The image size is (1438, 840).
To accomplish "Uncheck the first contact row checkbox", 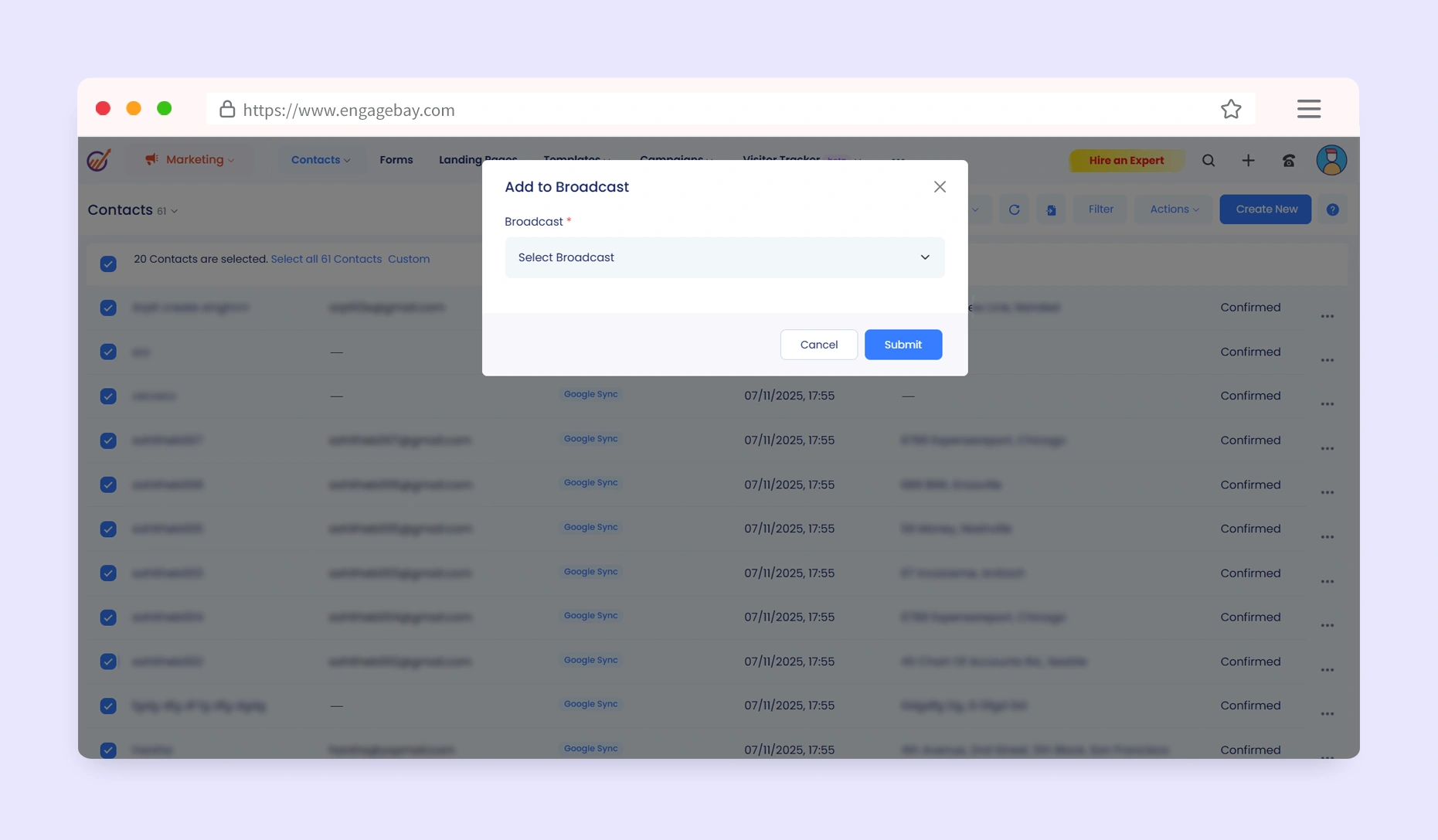I will [108, 308].
